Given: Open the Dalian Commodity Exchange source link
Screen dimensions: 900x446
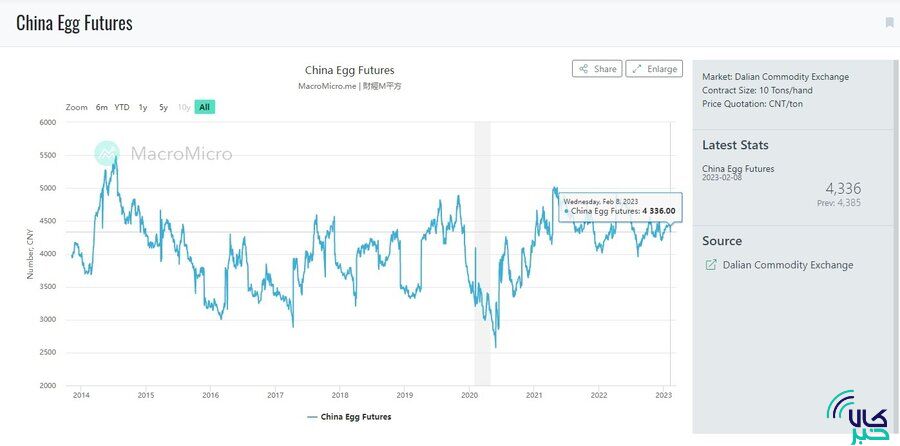Looking at the screenshot, I should (787, 265).
